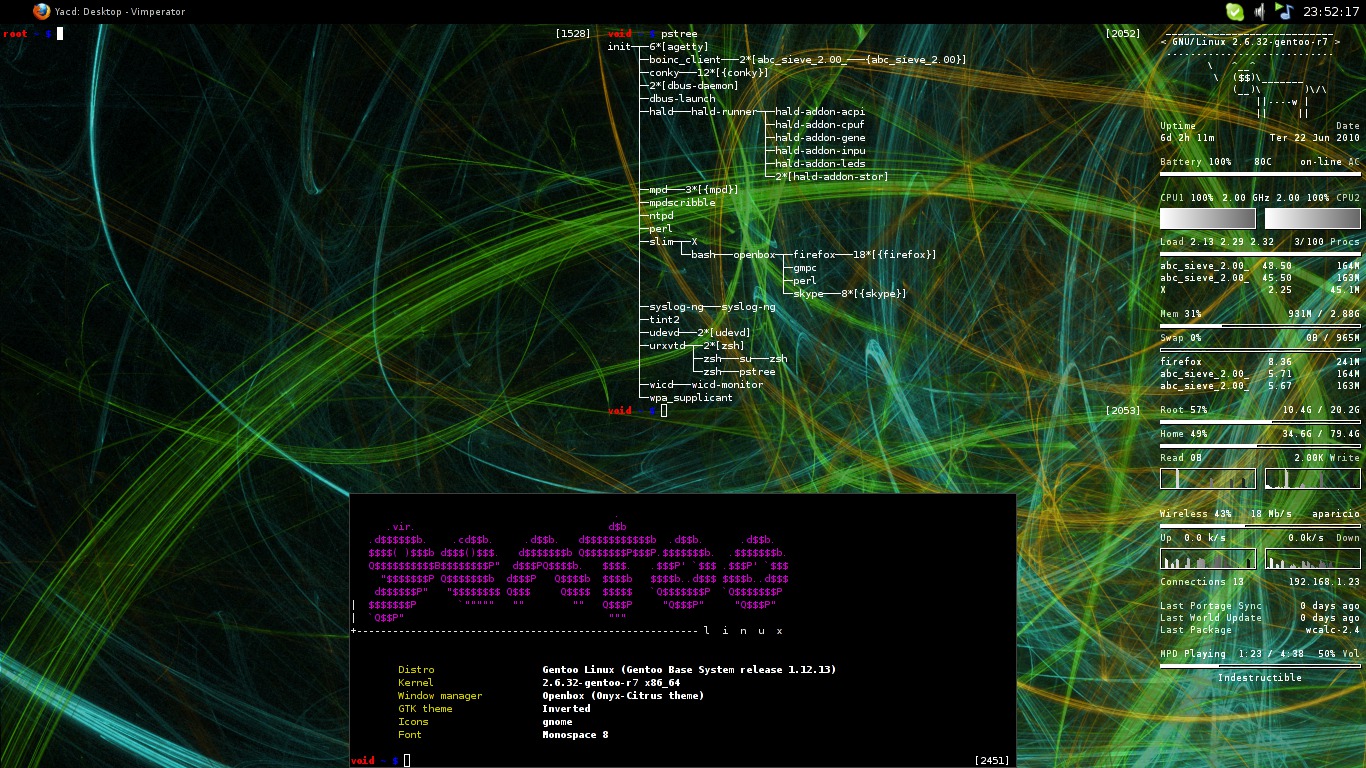Click the volume speaker tray icon
1366x768 pixels.
[x=1260, y=12]
